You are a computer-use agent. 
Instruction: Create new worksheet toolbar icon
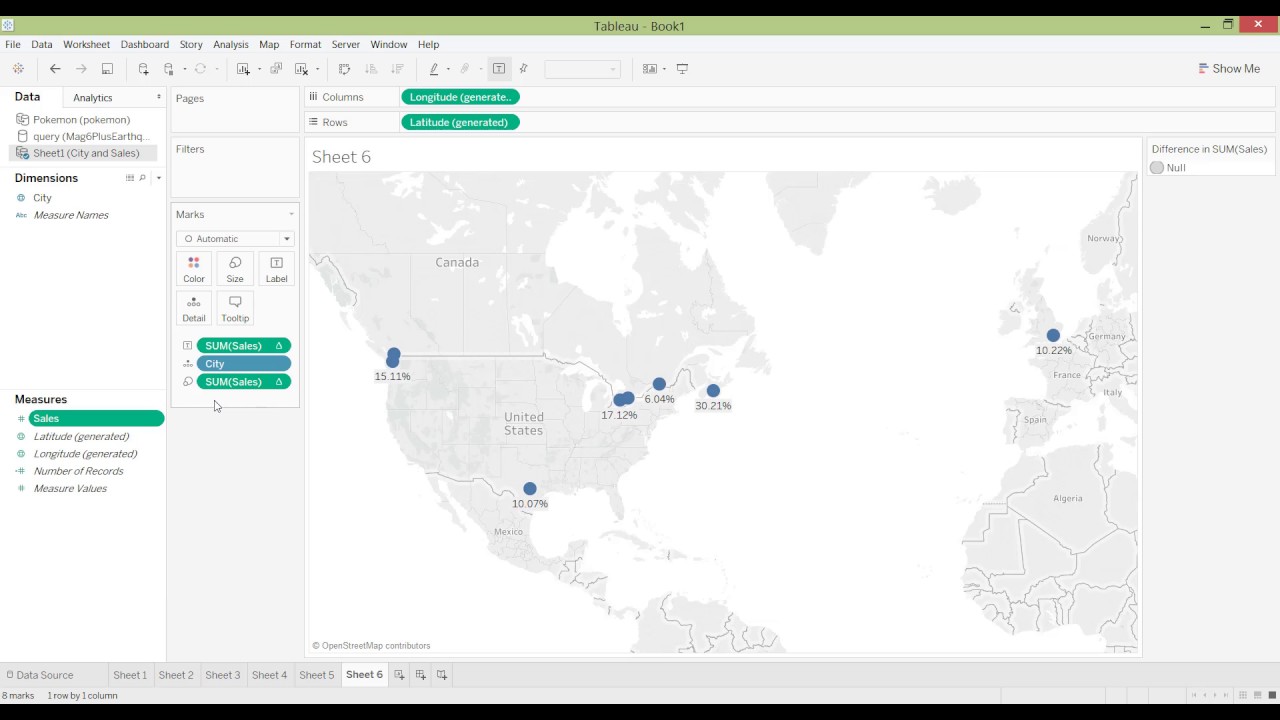(243, 69)
